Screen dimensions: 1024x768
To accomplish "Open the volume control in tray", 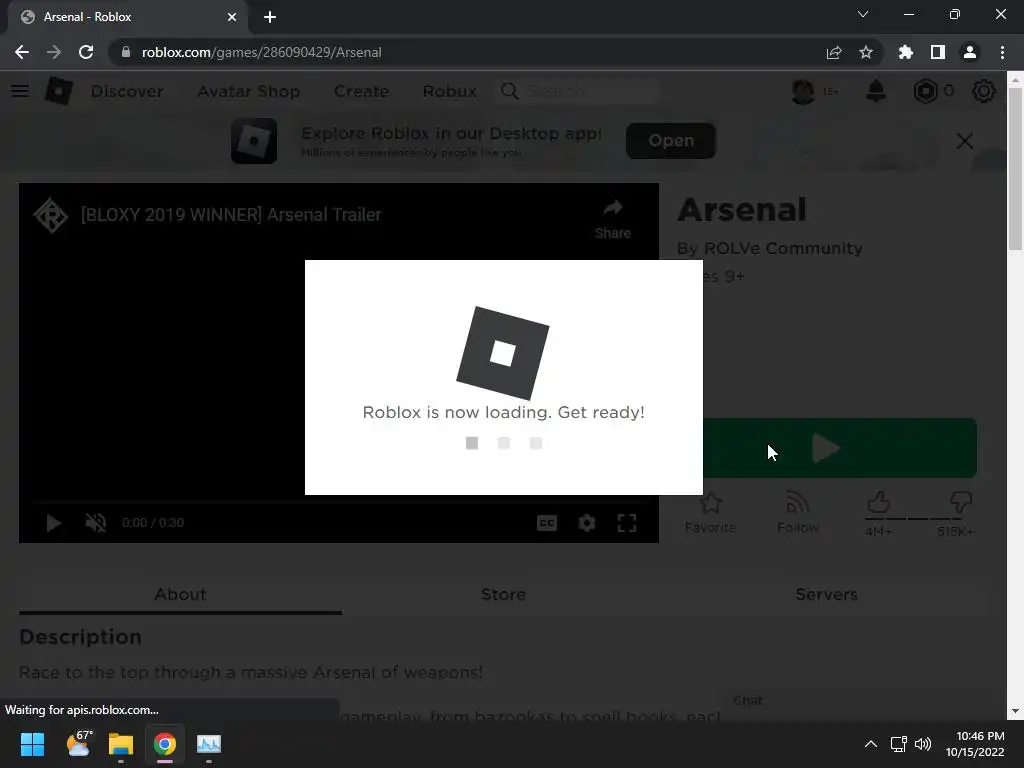I will [x=923, y=744].
